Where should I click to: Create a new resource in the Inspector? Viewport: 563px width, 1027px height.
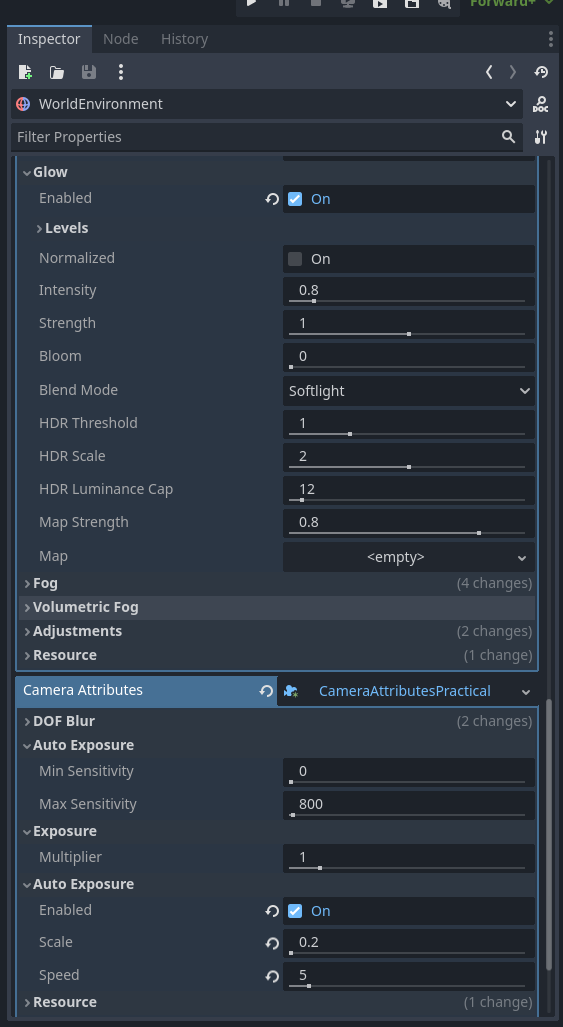[25, 72]
